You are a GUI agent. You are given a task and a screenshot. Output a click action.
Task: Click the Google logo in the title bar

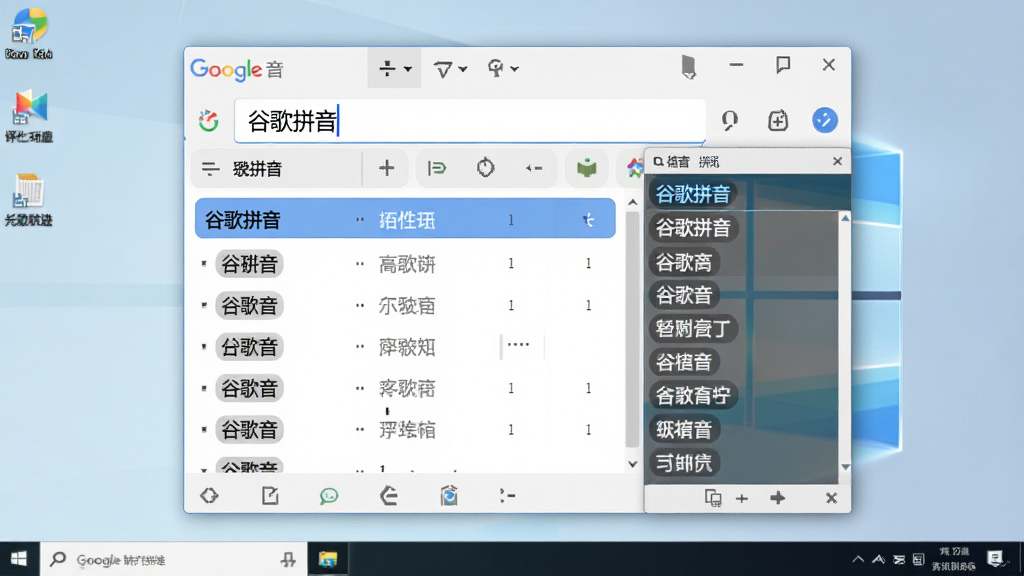[x=227, y=69]
